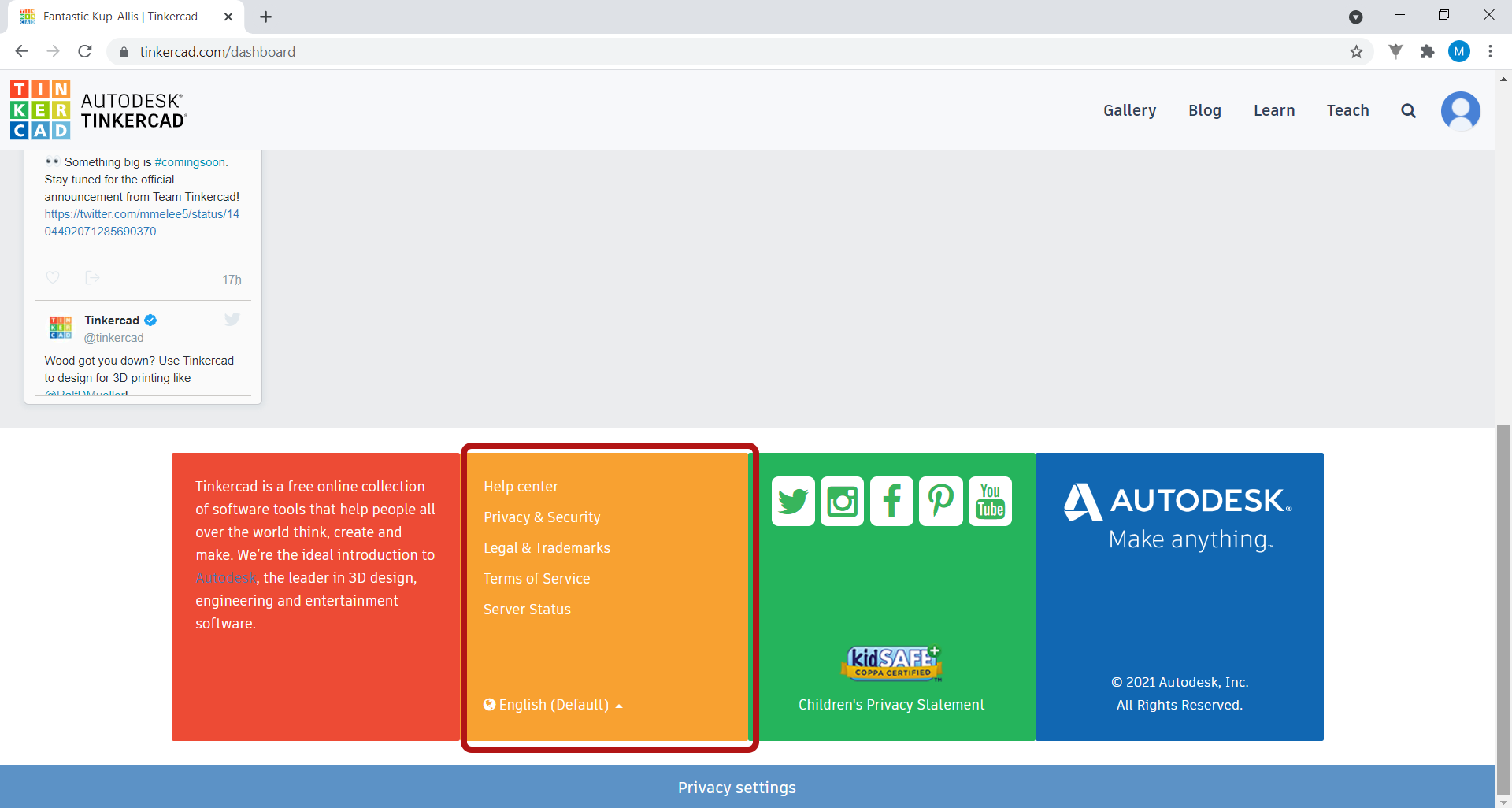Viewport: 1512px width, 808px height.
Task: Open the @tinkercad handle link
Action: coord(114,338)
